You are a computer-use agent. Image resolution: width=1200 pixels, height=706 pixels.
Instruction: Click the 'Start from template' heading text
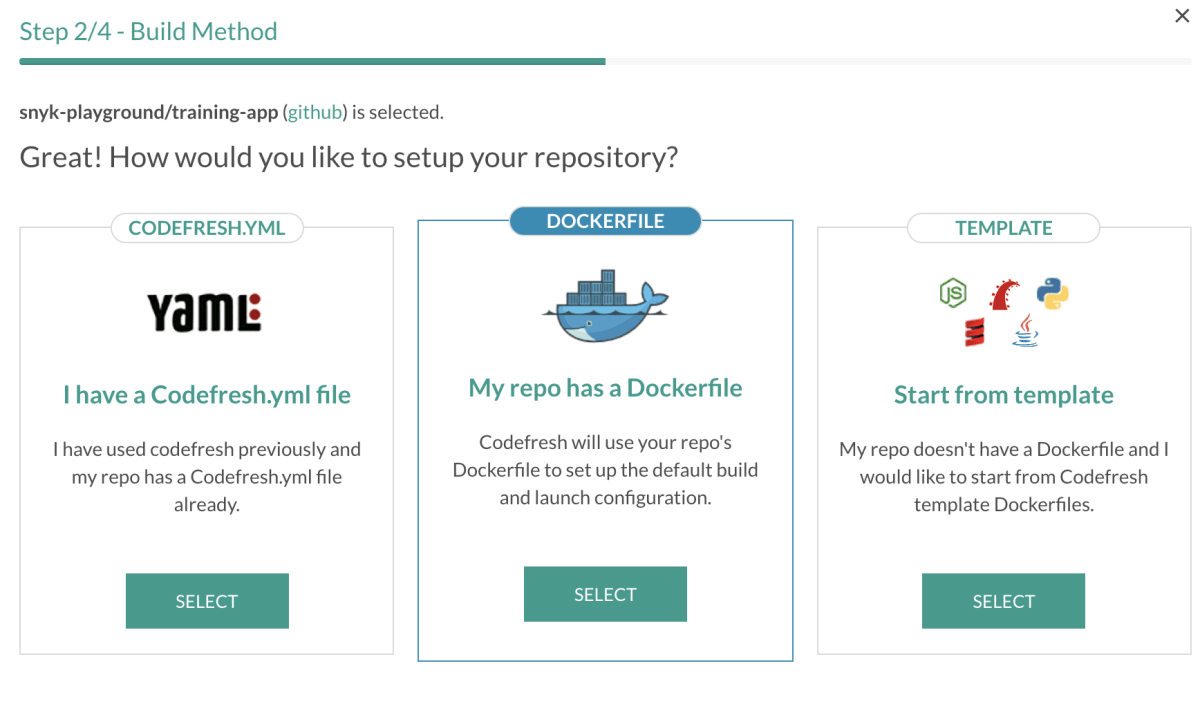[1003, 394]
